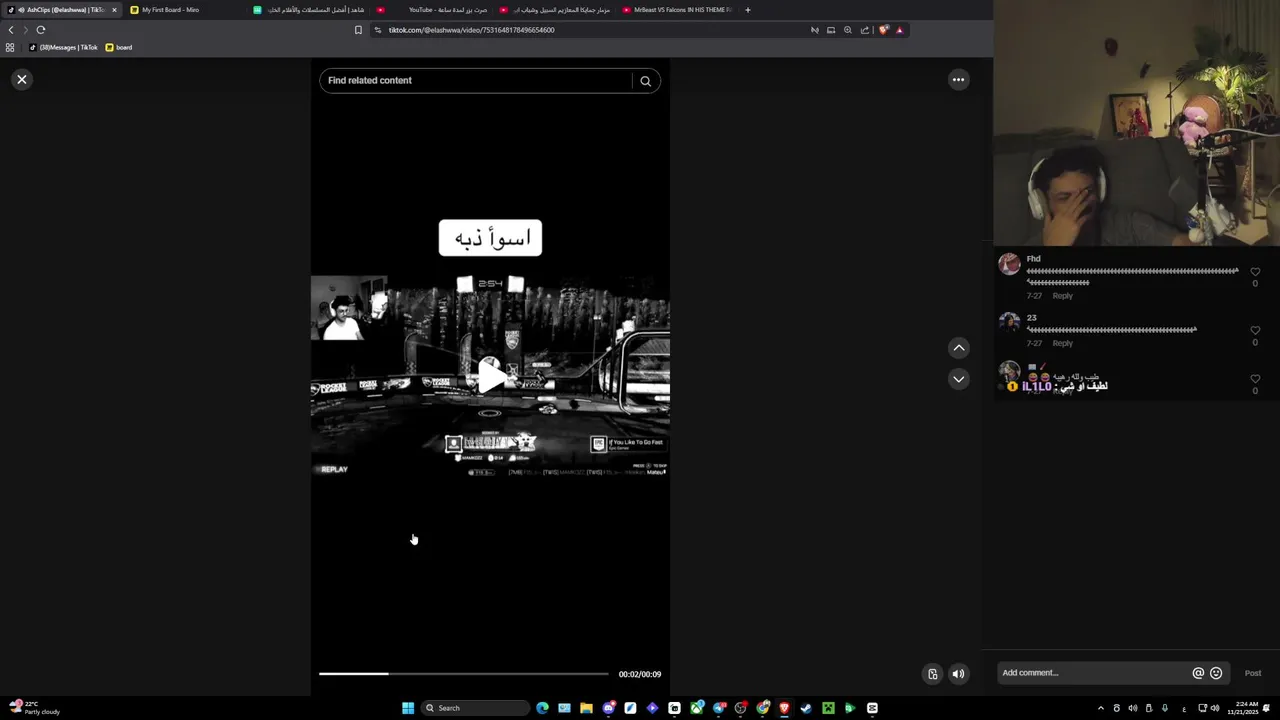Screen dimensions: 1280x720
Task: Show hidden system tray icons
Action: point(1101,708)
